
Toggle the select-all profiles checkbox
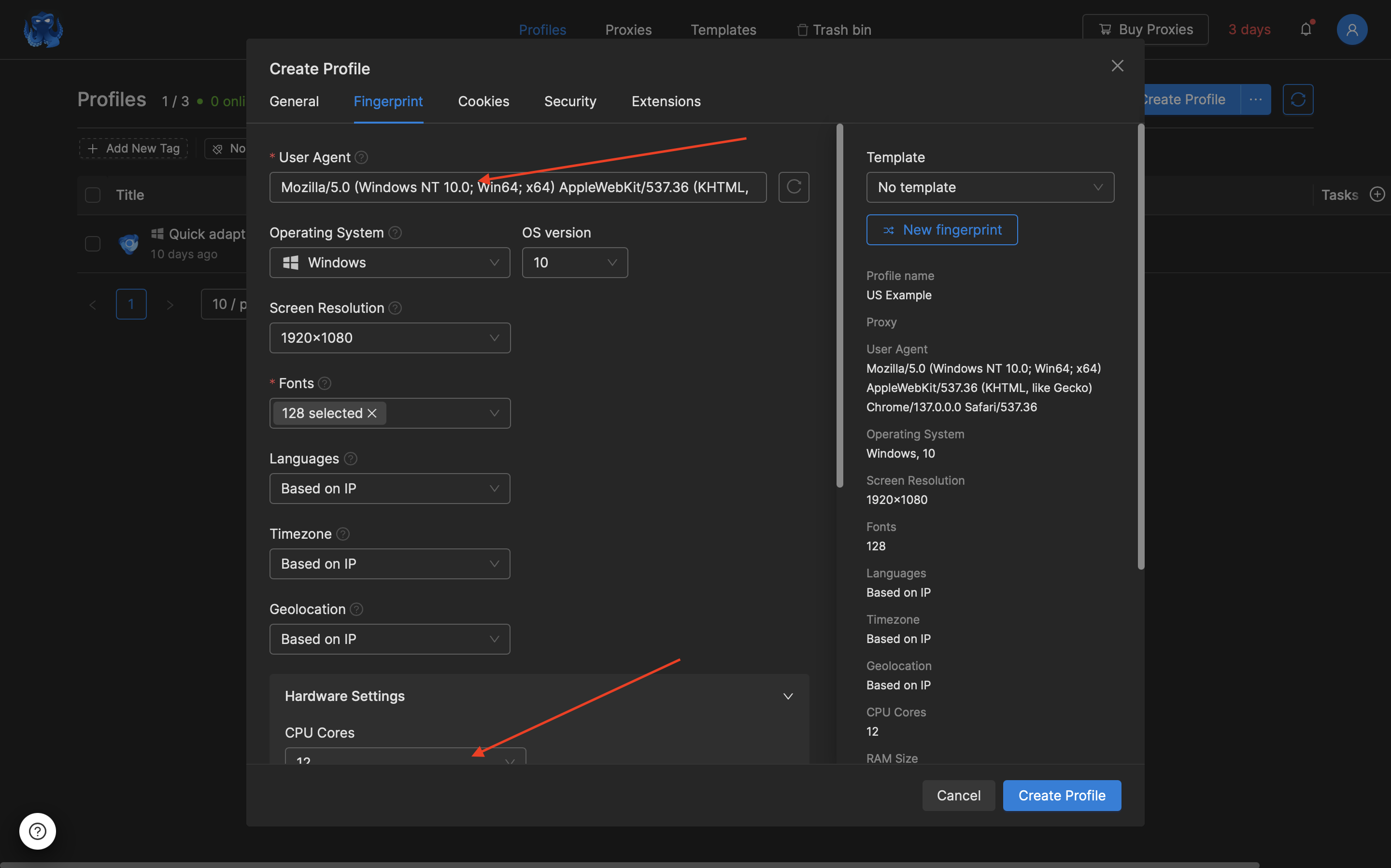tap(92, 195)
